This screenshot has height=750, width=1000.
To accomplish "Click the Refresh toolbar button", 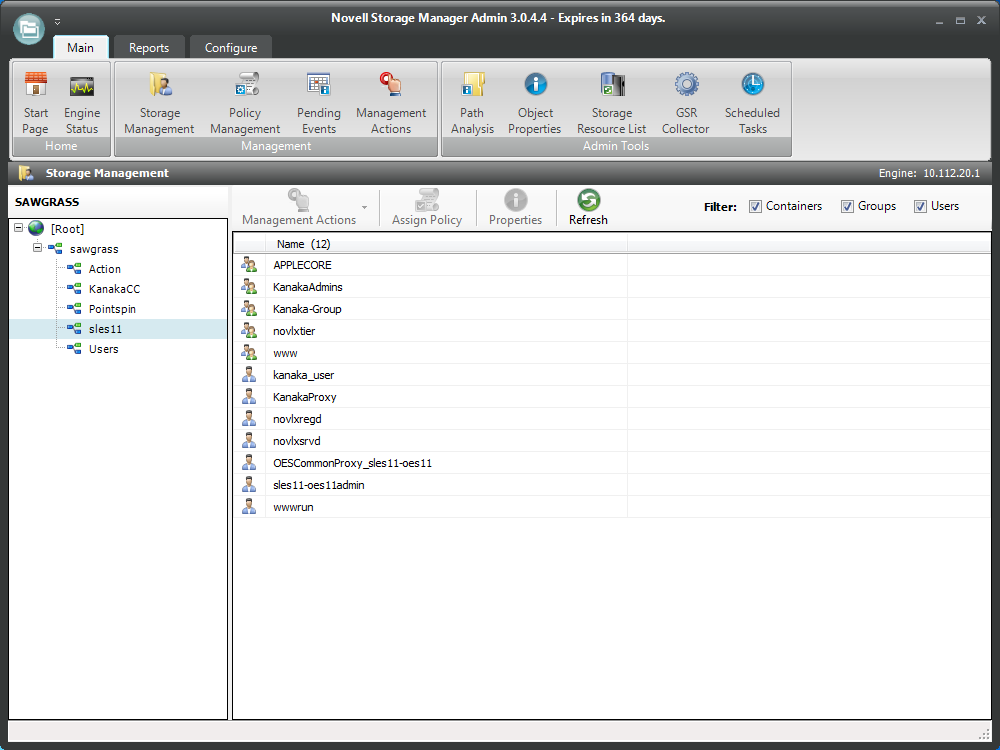I will pos(588,207).
